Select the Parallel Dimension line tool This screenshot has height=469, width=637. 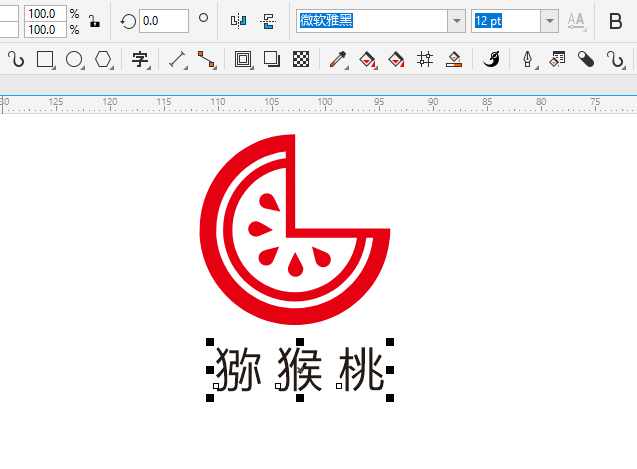click(177, 59)
